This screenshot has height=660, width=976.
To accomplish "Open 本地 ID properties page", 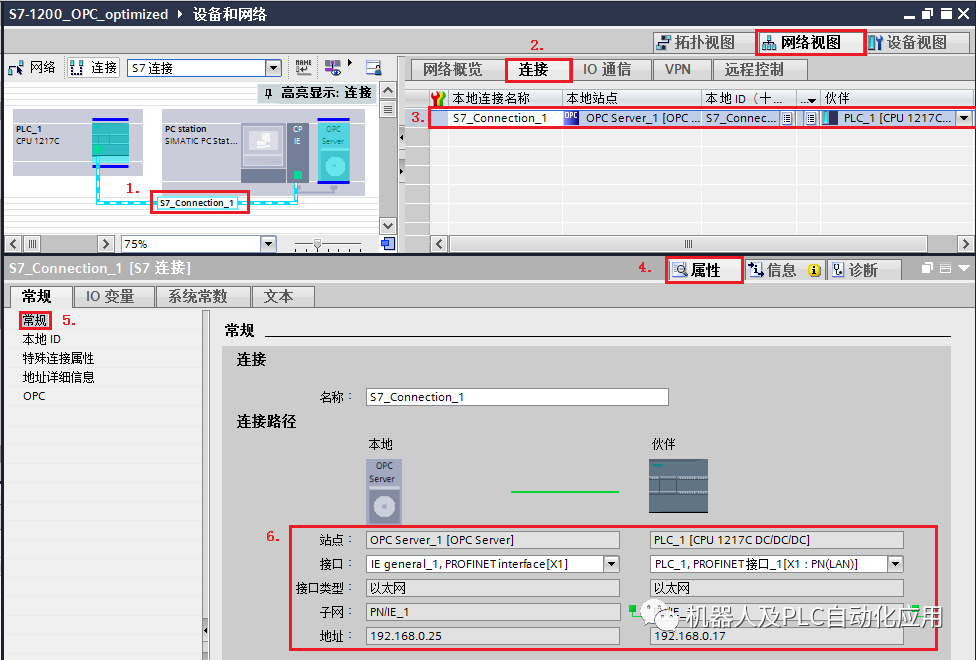I will (42, 338).
